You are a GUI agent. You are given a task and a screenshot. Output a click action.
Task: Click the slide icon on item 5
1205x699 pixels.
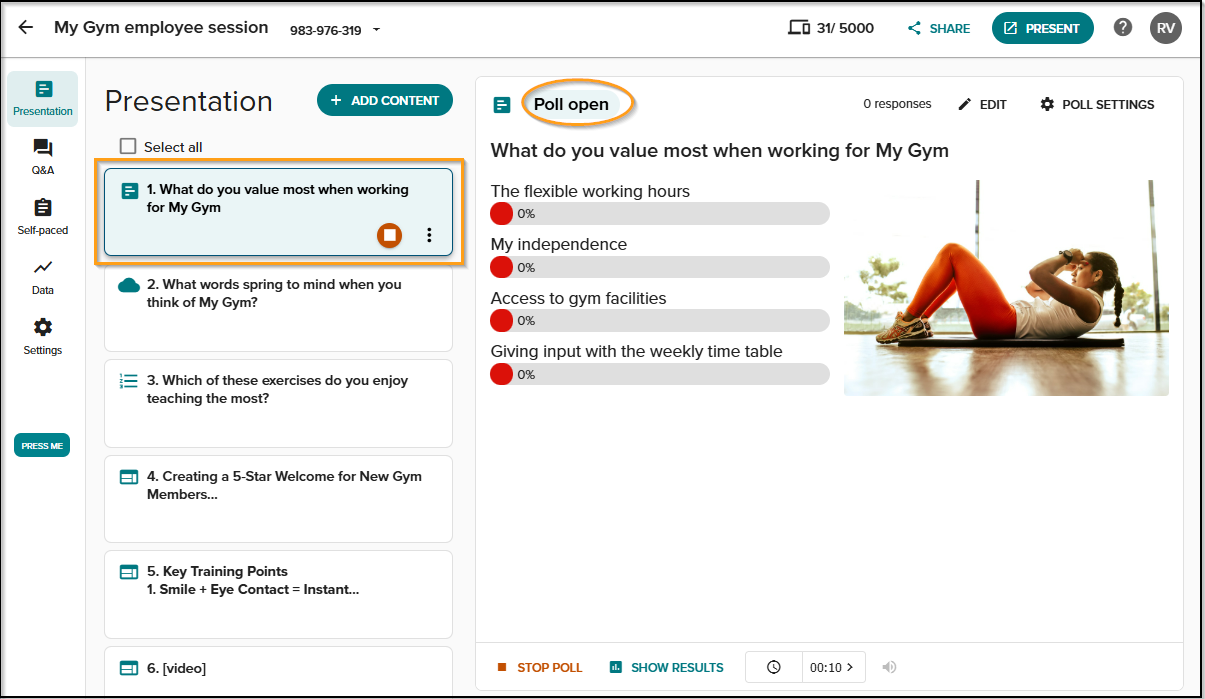[129, 572]
